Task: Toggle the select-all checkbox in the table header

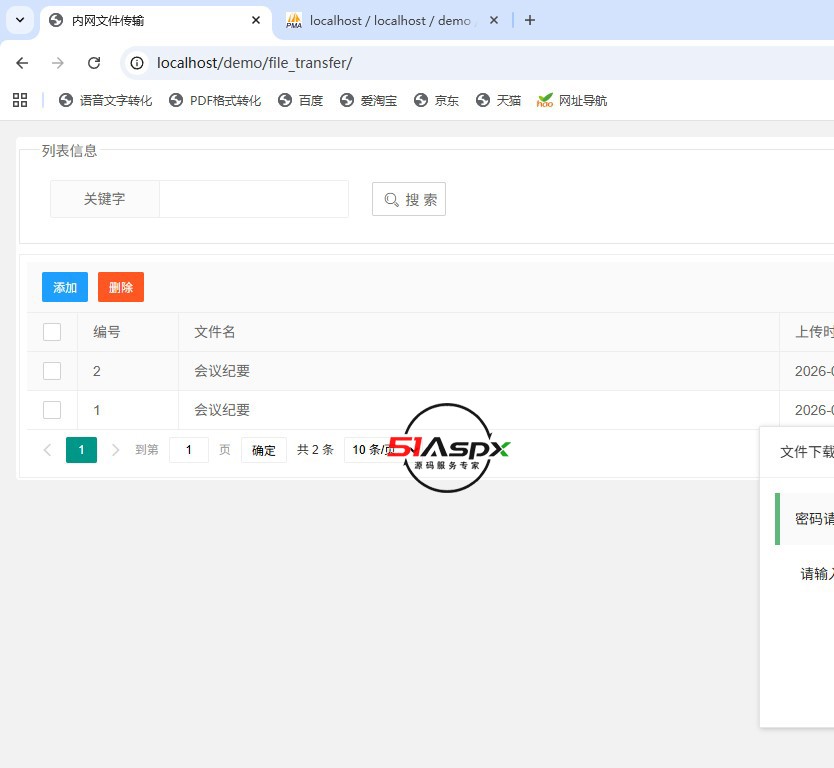Action: [52, 331]
